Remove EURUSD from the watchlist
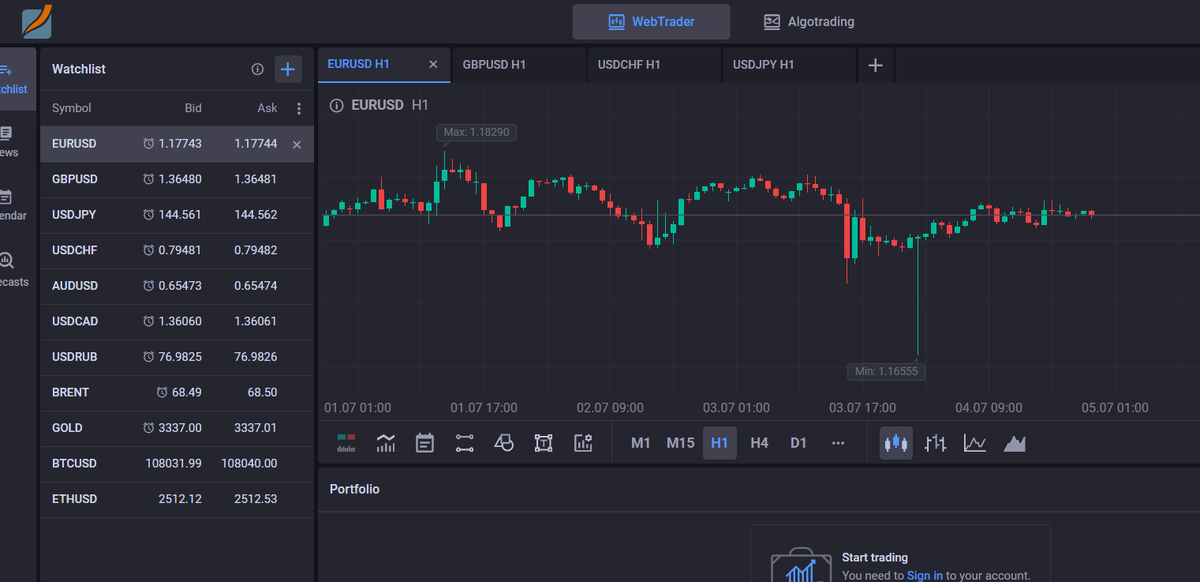 point(296,144)
